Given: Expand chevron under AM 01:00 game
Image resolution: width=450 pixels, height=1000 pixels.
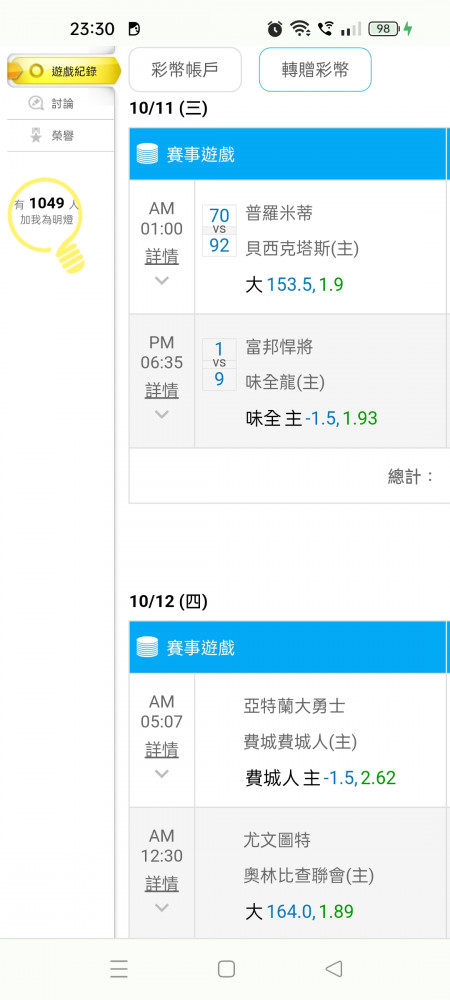Looking at the screenshot, I should 162,280.
